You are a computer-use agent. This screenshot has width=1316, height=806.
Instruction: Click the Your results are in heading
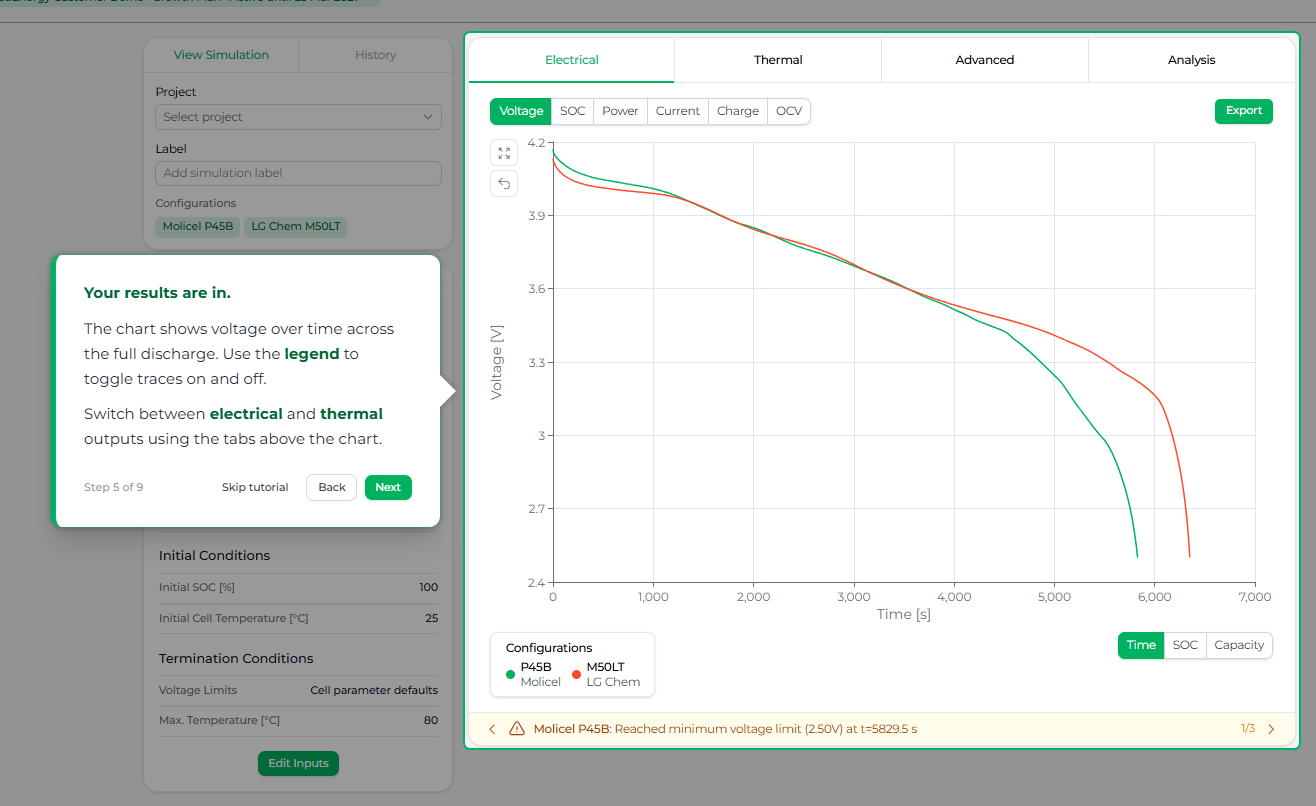click(x=157, y=293)
